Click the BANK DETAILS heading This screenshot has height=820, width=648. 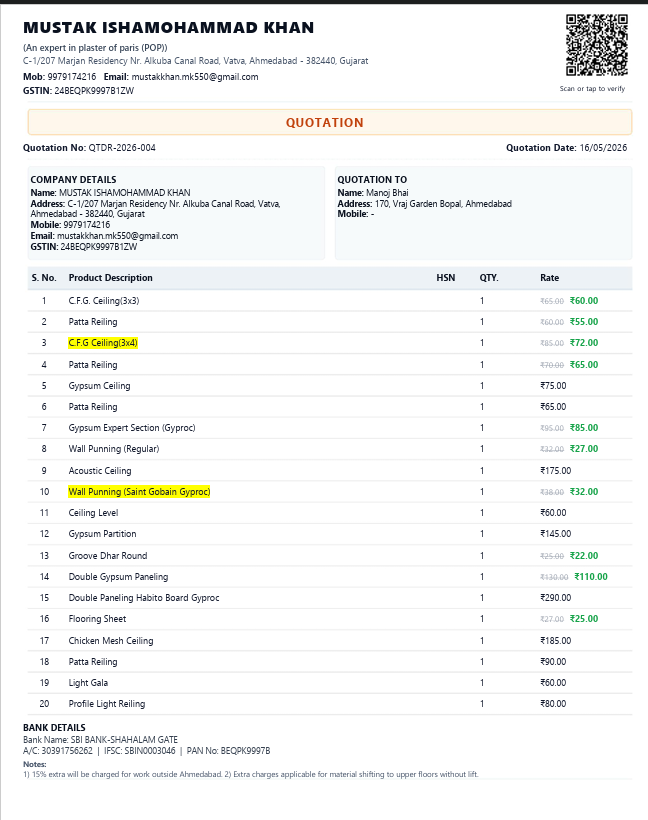click(x=54, y=727)
